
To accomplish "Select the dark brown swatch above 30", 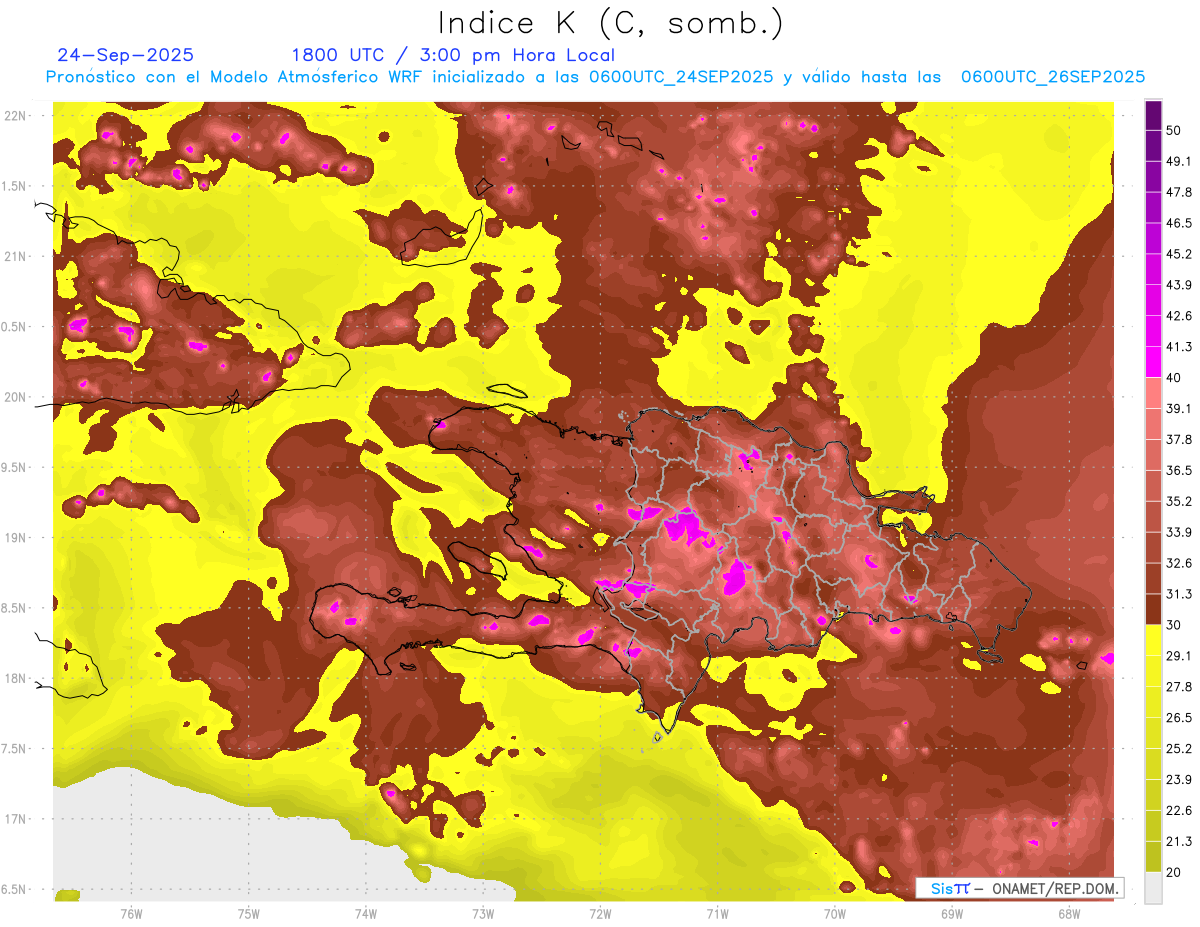I will (1153, 610).
